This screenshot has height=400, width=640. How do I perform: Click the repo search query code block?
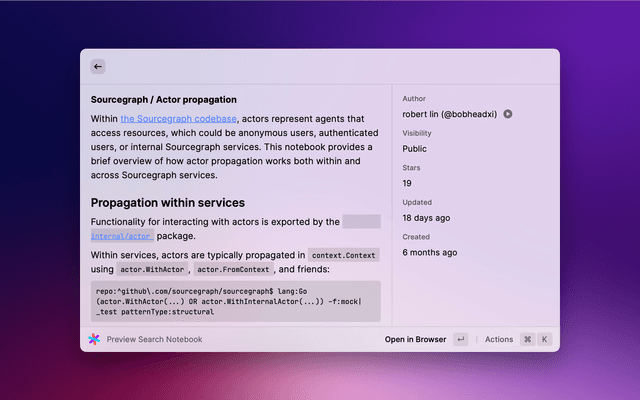click(236, 301)
